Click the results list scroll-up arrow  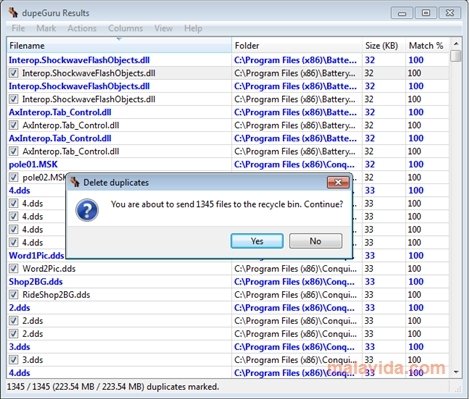[456, 44]
